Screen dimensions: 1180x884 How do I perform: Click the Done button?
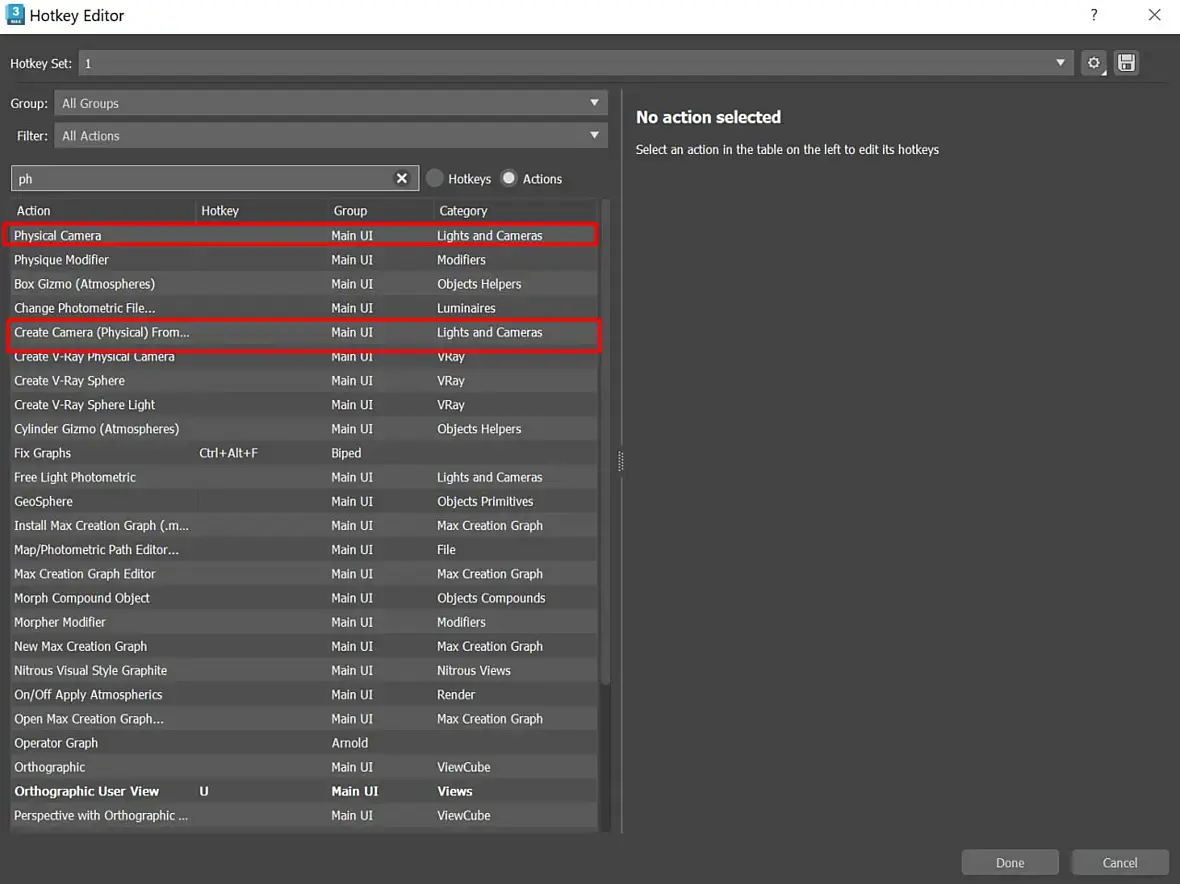(x=1010, y=862)
